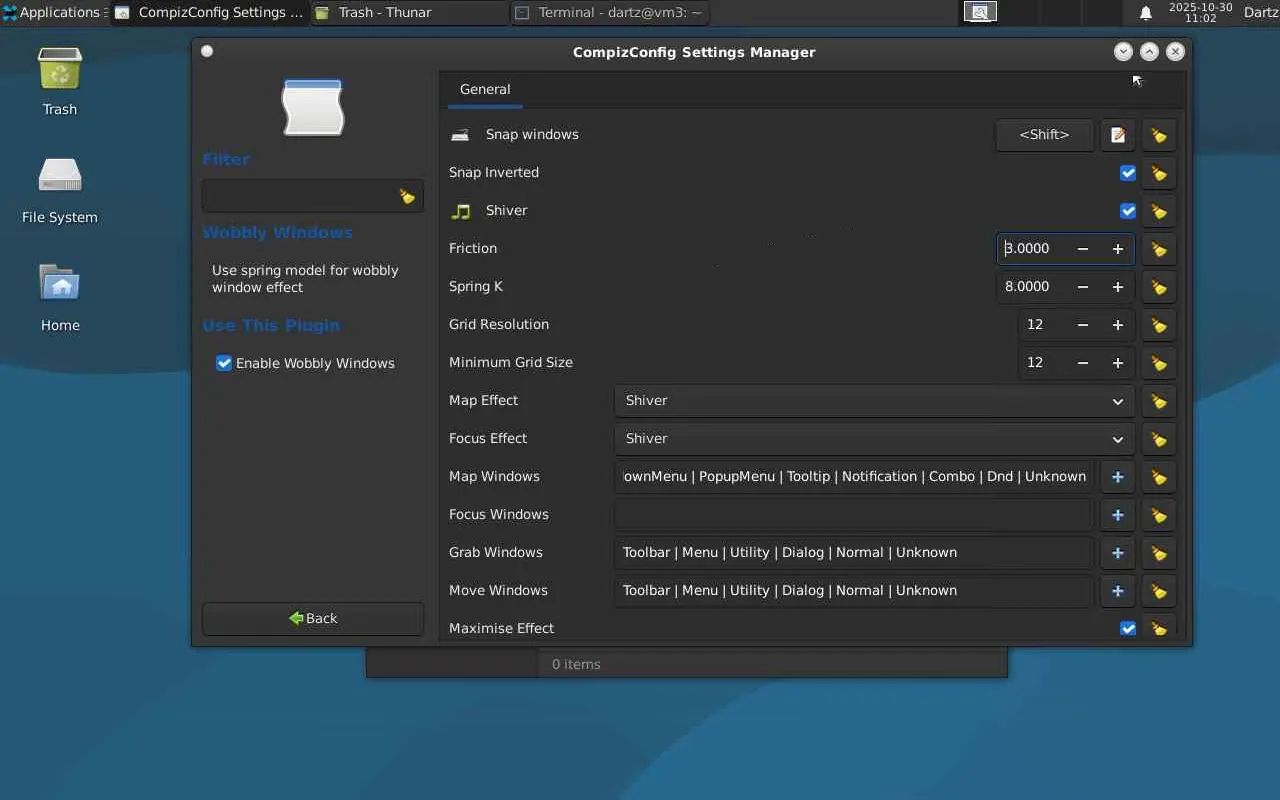Click the Back button
The image size is (1280, 800).
[x=313, y=618]
